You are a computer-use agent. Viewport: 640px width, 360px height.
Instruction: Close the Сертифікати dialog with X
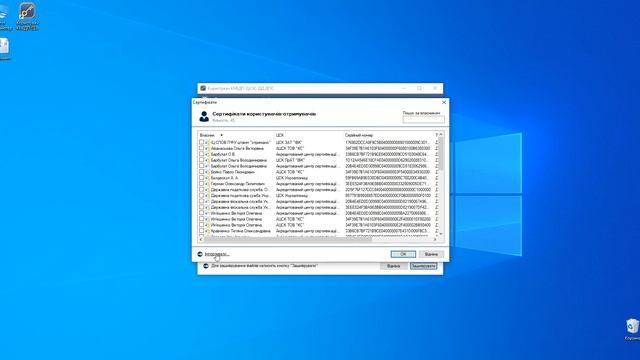[x=444, y=102]
